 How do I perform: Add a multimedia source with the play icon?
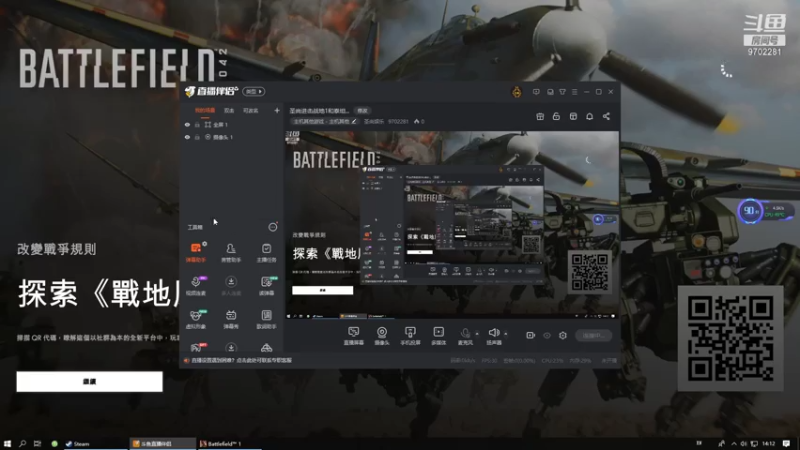pos(438,336)
